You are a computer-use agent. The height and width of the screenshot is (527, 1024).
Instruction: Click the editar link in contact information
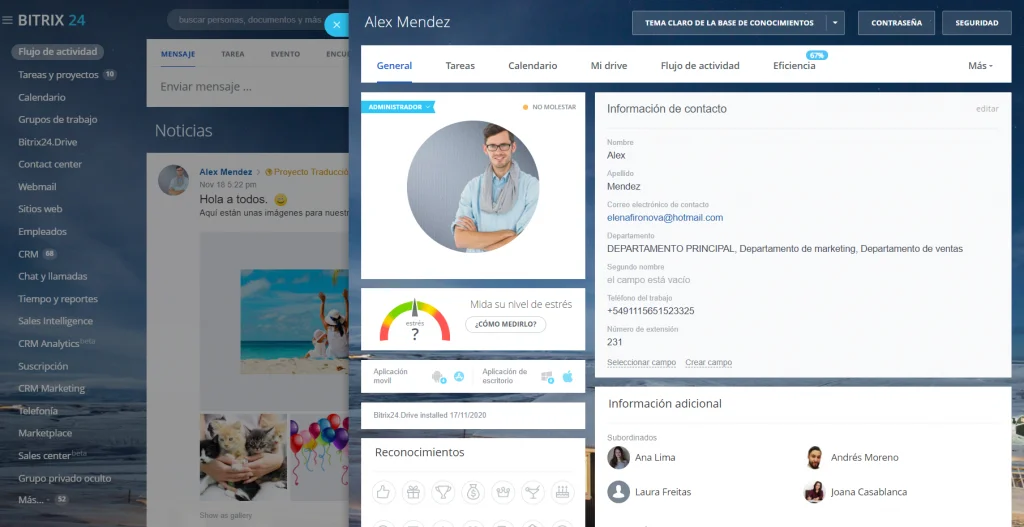987,109
